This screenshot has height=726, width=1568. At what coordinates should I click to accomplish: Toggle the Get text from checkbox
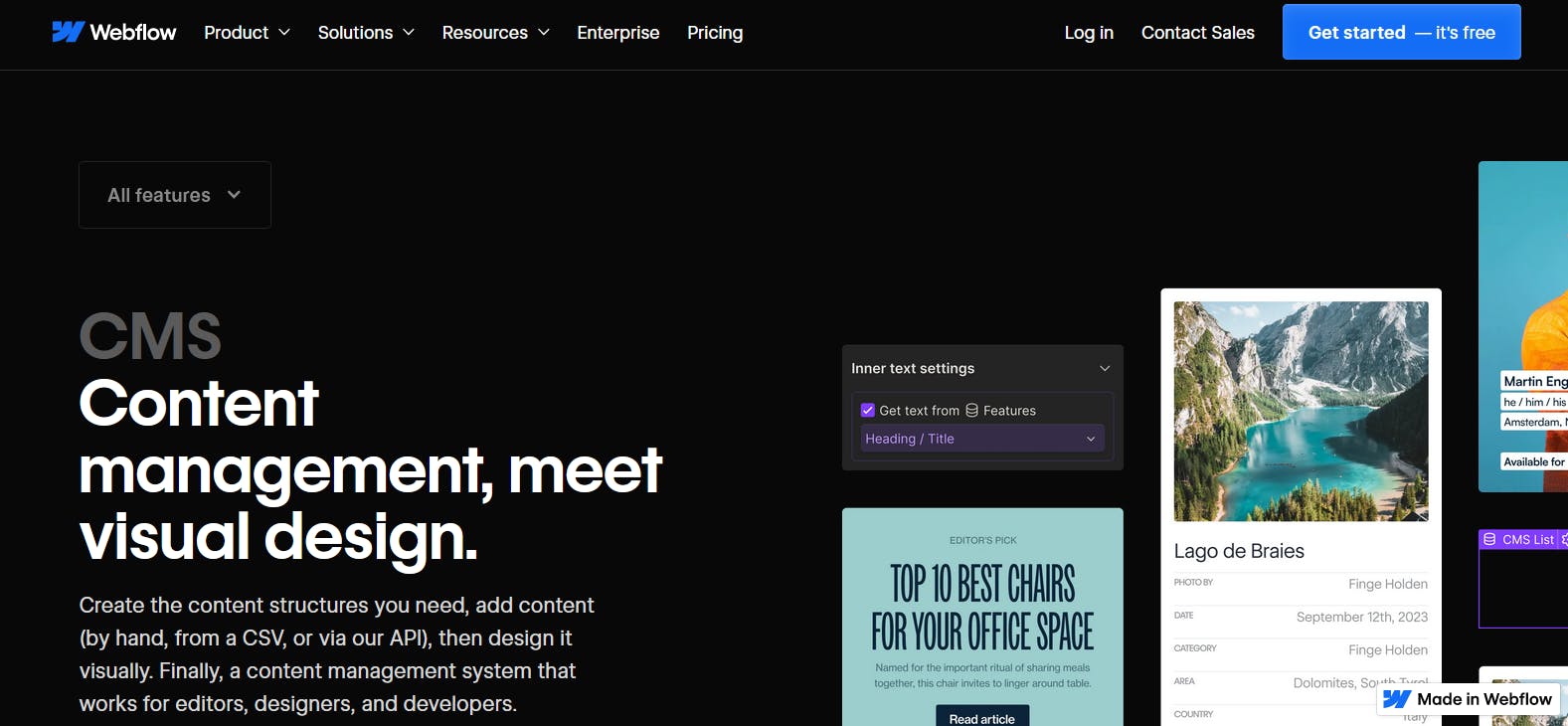pyautogui.click(x=868, y=410)
